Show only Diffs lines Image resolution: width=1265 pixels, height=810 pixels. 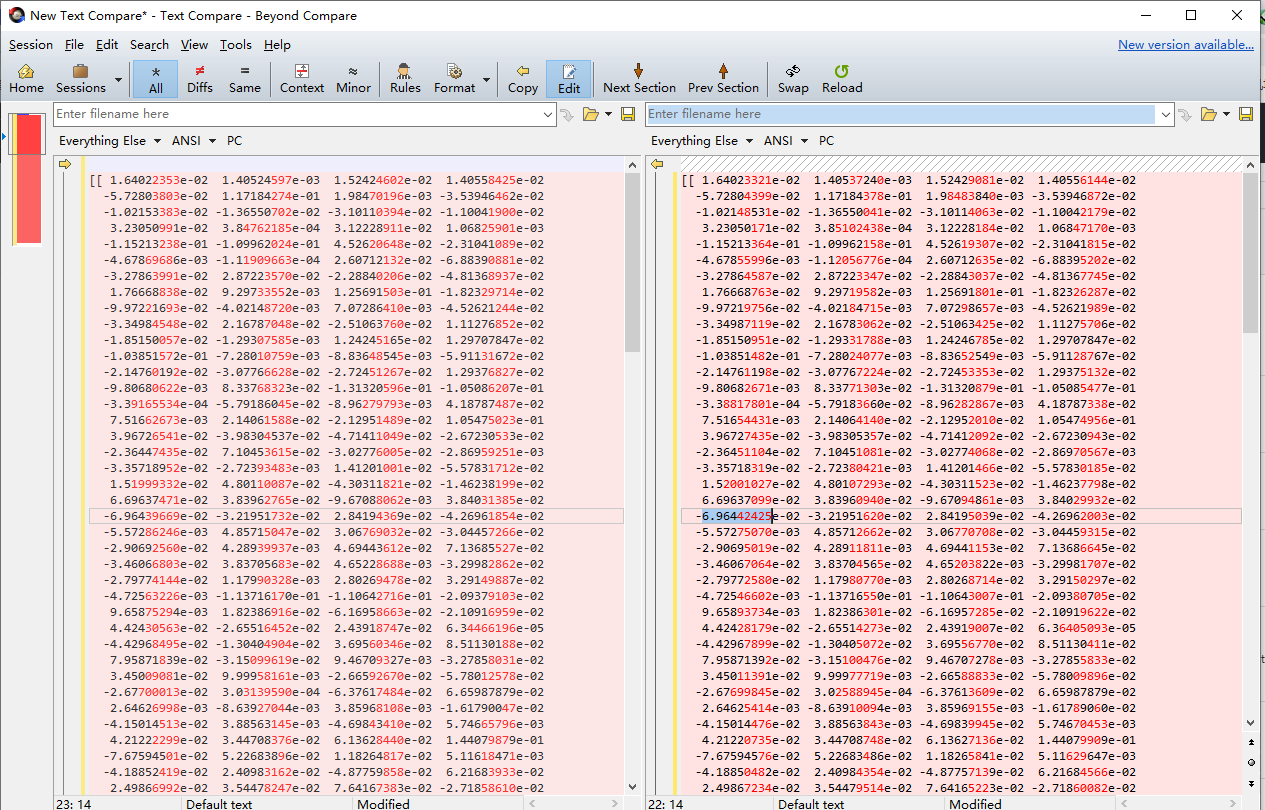tap(199, 78)
